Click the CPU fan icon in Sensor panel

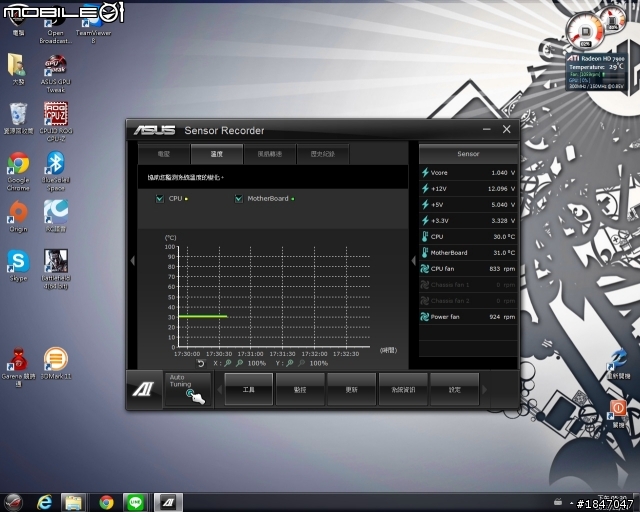pos(424,269)
